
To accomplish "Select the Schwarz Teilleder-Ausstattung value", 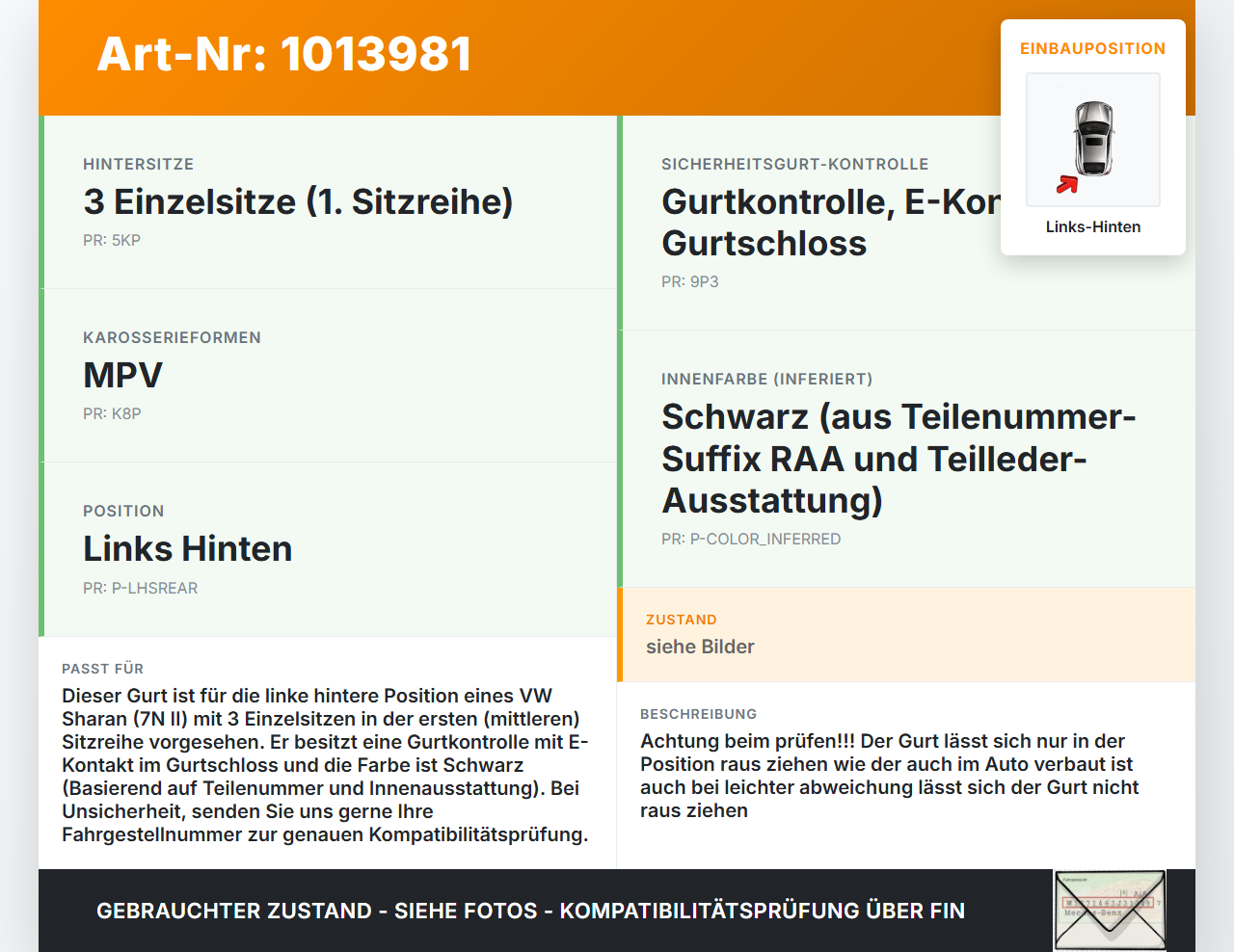I will [x=899, y=459].
